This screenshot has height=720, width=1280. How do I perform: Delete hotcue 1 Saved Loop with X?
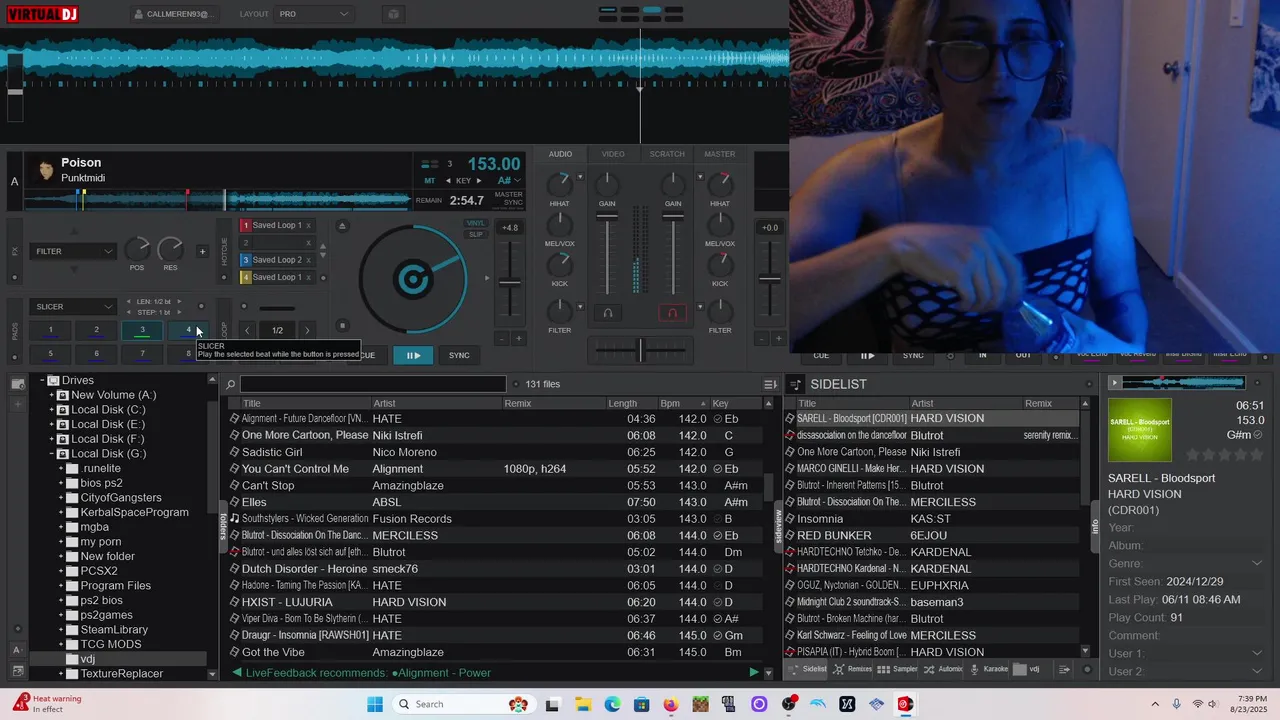(309, 226)
